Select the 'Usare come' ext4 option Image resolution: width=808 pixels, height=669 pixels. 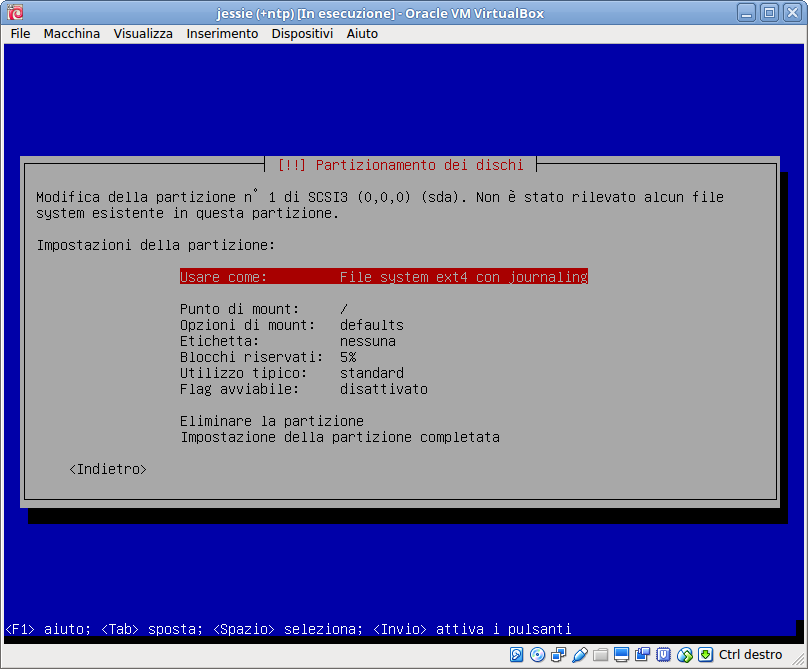click(384, 277)
